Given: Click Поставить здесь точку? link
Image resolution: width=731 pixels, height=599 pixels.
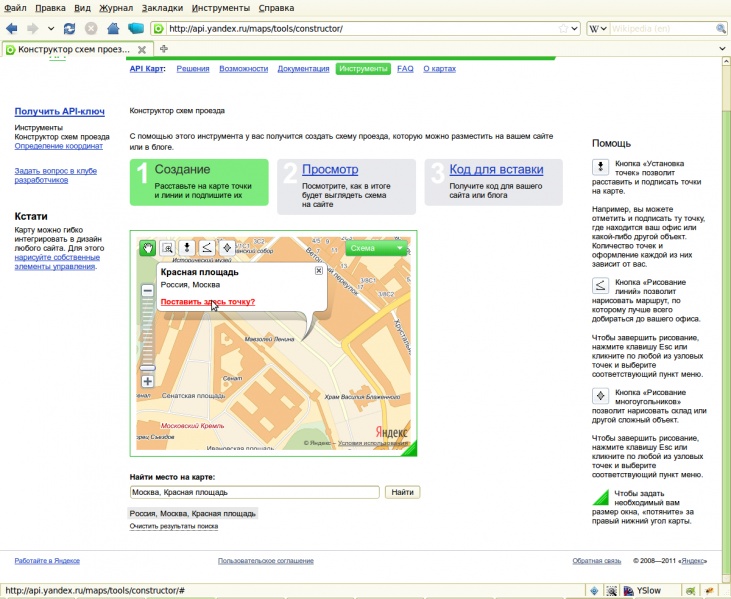Looking at the screenshot, I should pos(207,302).
